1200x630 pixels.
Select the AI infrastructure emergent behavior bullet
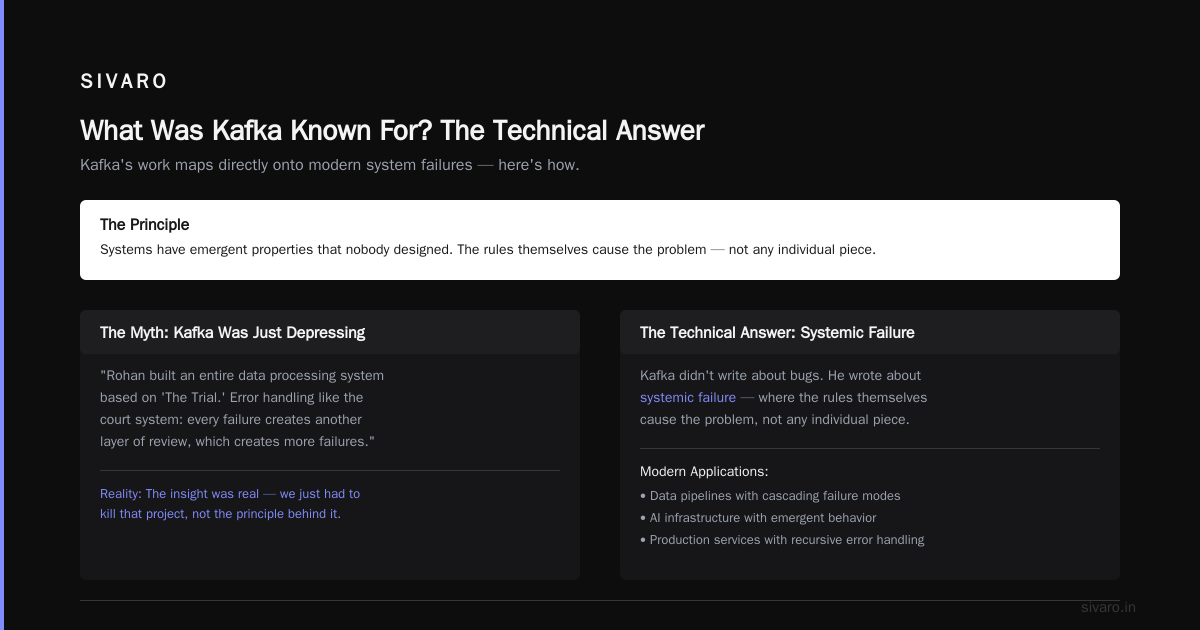(x=758, y=518)
